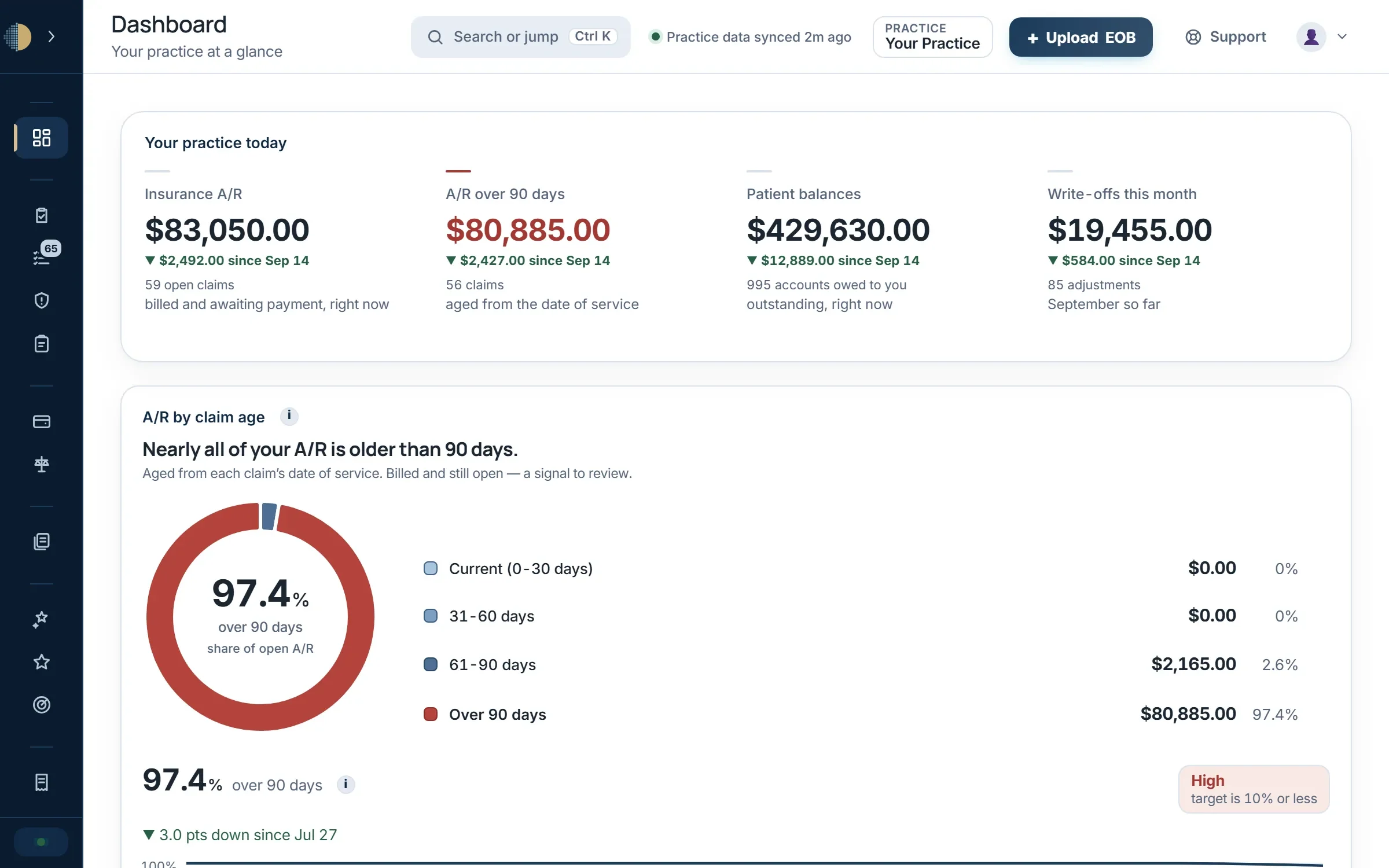Click the Write-offs $19,455.00 value
The height and width of the screenshot is (868, 1389).
click(x=1130, y=230)
